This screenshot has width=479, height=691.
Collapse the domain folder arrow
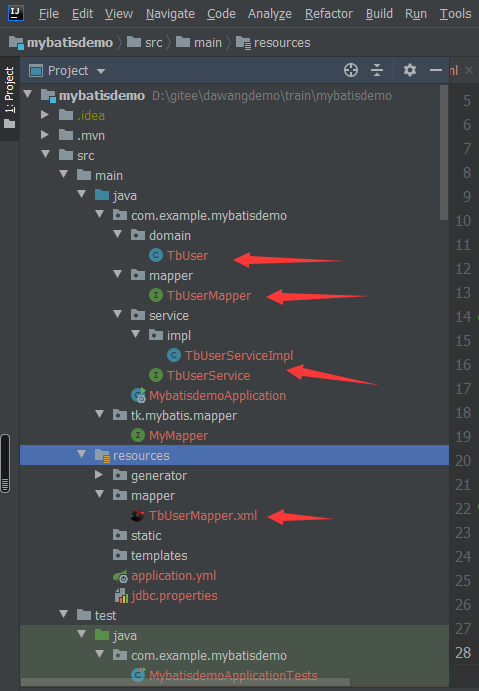pos(118,234)
